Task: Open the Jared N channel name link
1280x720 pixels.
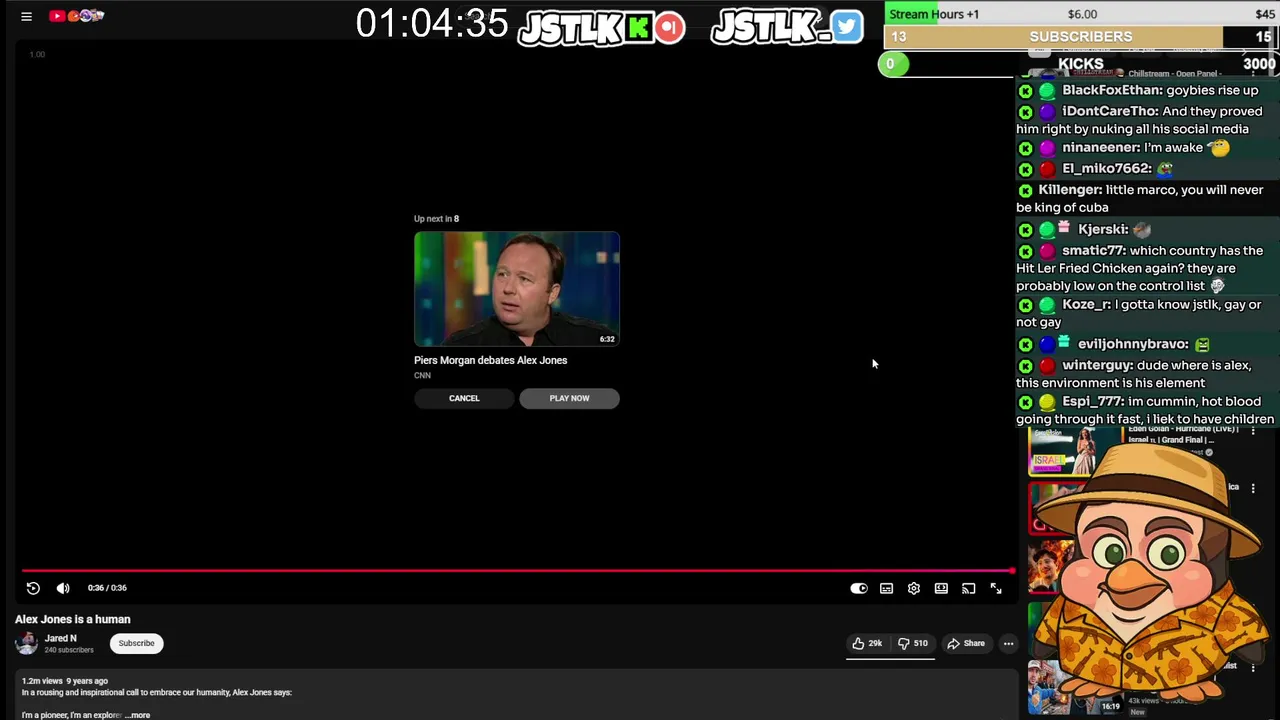Action: click(x=60, y=638)
